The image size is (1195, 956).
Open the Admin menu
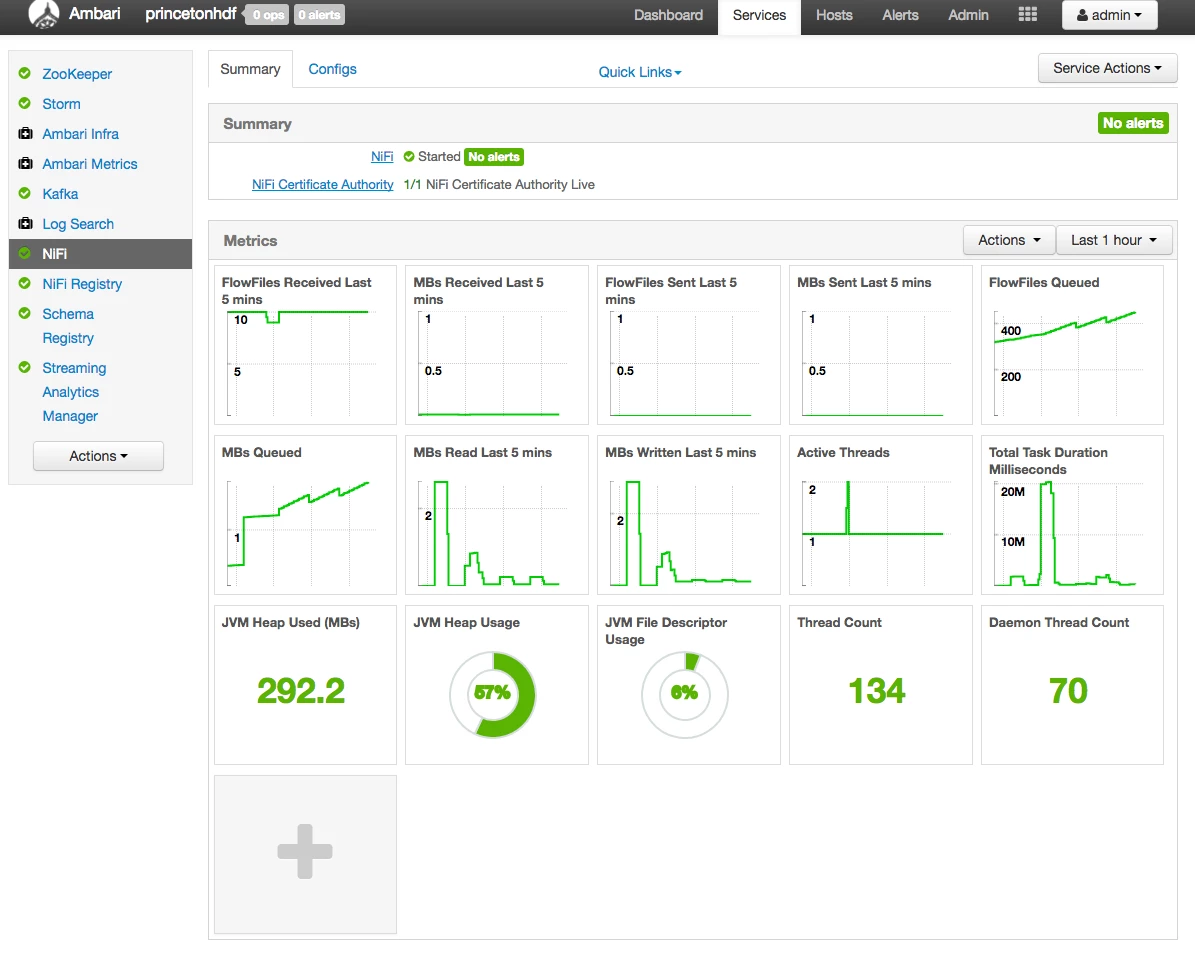click(x=968, y=15)
